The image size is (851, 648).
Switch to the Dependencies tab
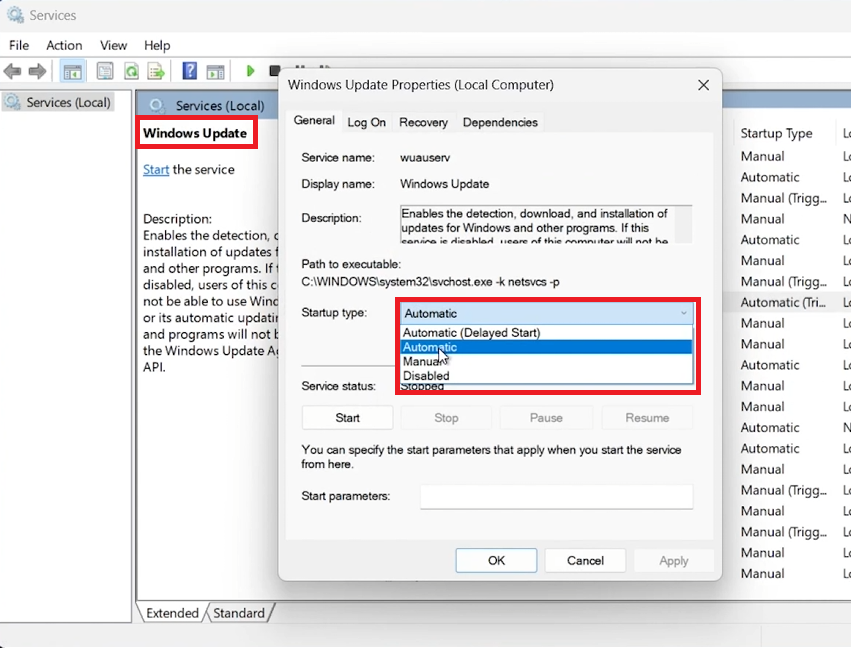[500, 123]
